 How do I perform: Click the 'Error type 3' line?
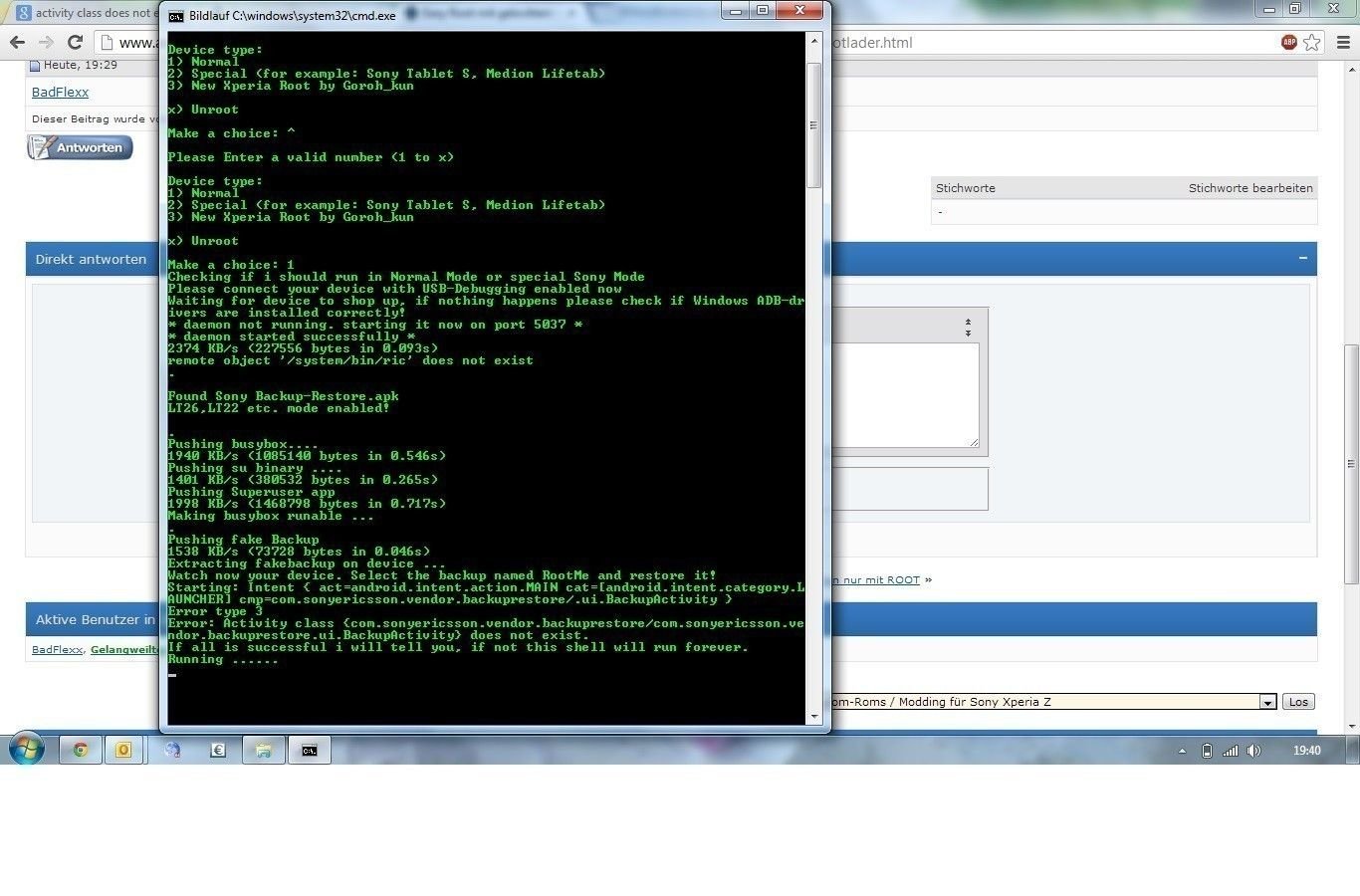[x=215, y=611]
